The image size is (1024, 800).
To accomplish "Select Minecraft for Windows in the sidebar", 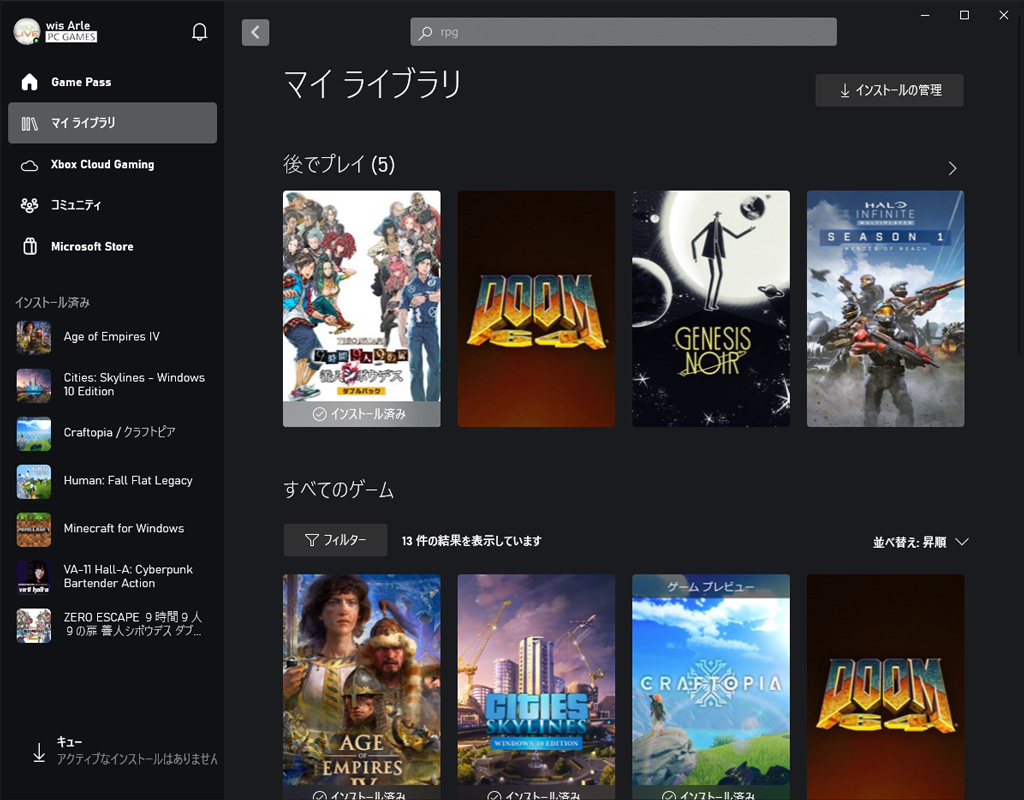I will (x=125, y=528).
